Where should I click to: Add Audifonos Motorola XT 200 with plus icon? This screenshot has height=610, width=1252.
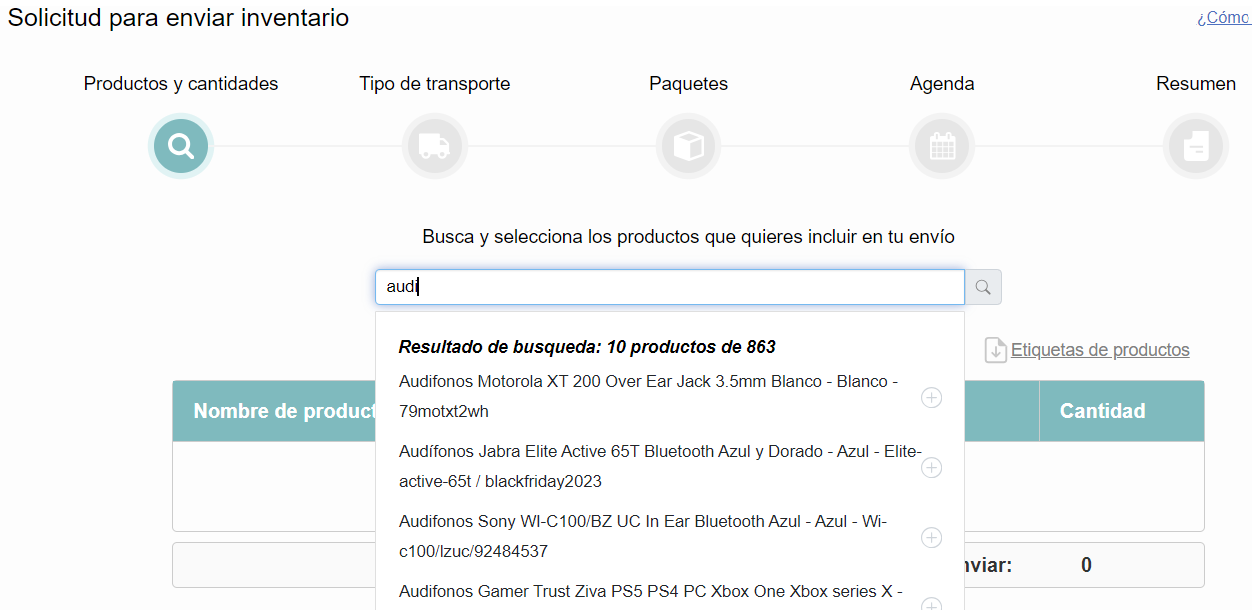click(931, 398)
